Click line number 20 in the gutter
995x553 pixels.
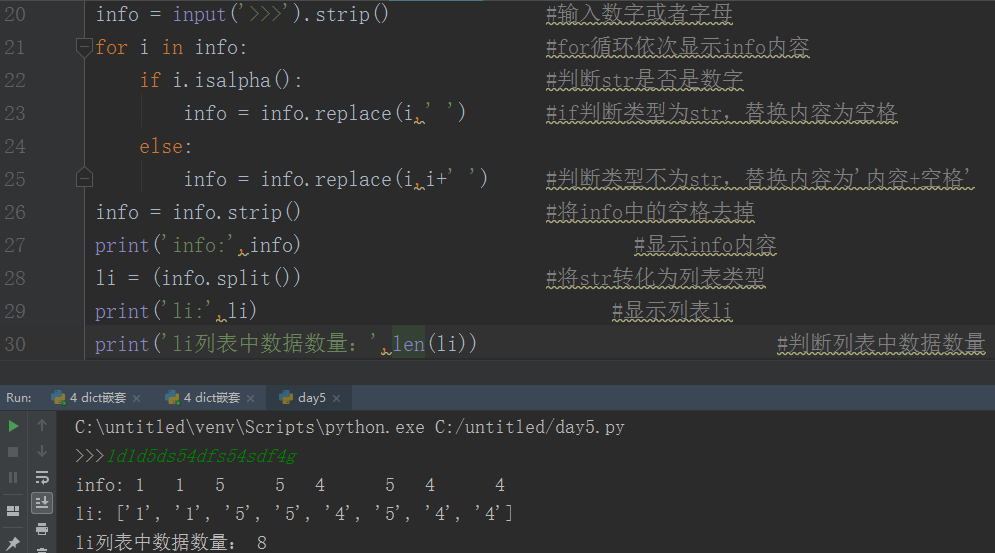pyautogui.click(x=15, y=14)
